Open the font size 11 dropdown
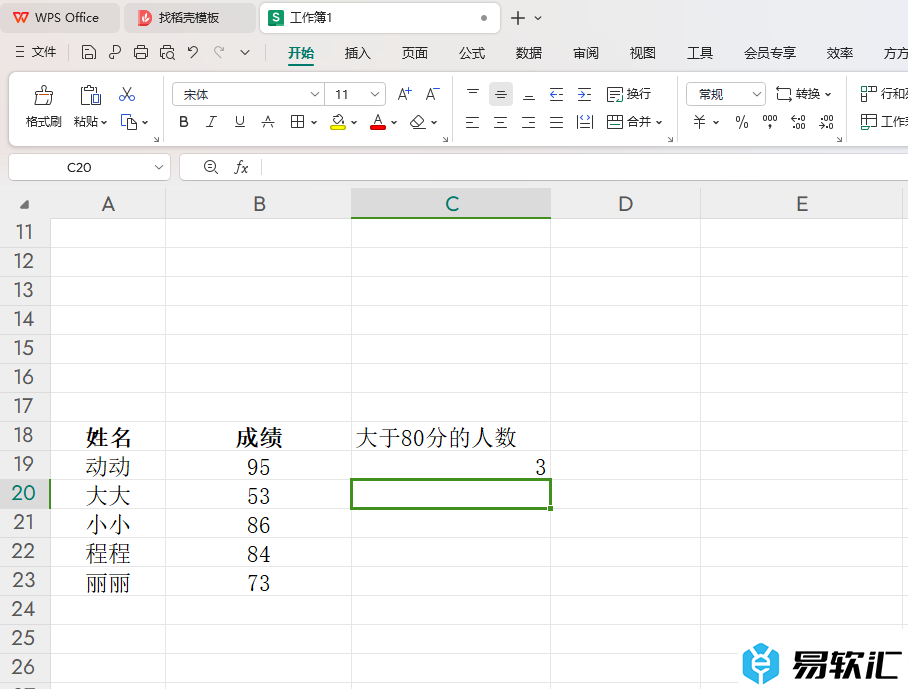 [x=375, y=94]
